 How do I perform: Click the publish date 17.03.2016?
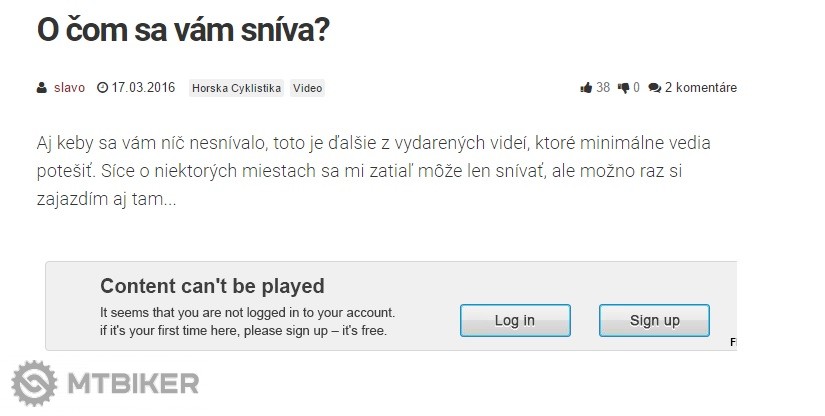(142, 88)
